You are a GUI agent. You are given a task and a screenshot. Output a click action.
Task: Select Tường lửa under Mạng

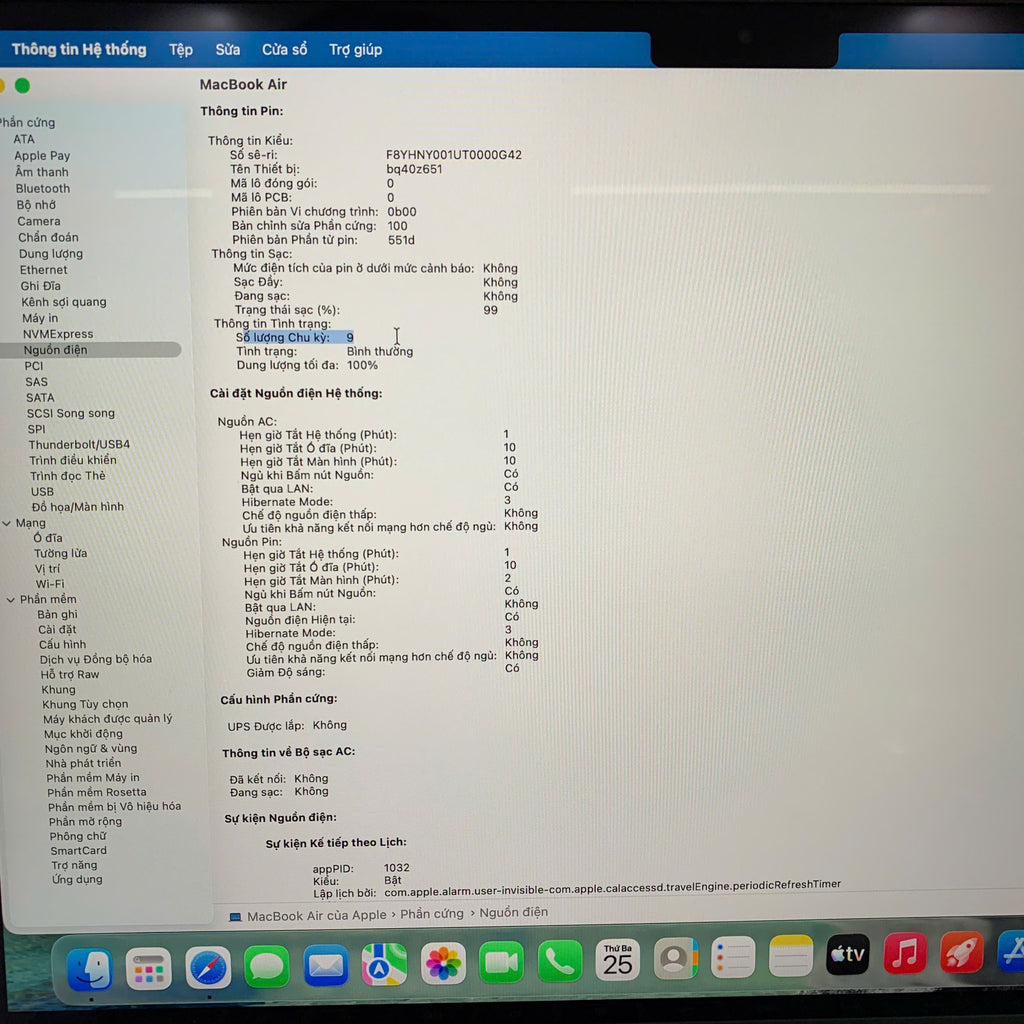60,553
